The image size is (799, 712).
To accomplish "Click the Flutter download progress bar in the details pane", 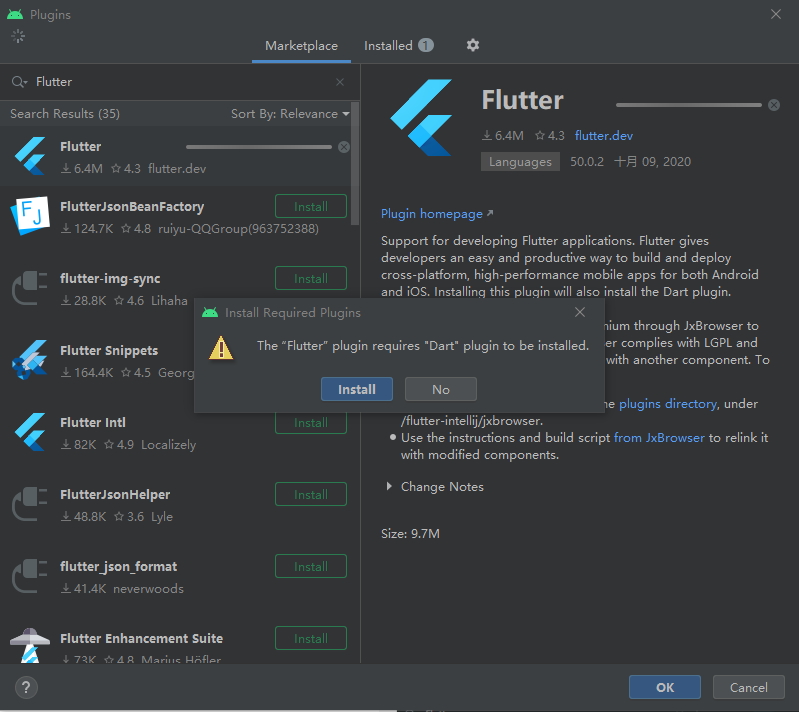I will click(x=688, y=105).
